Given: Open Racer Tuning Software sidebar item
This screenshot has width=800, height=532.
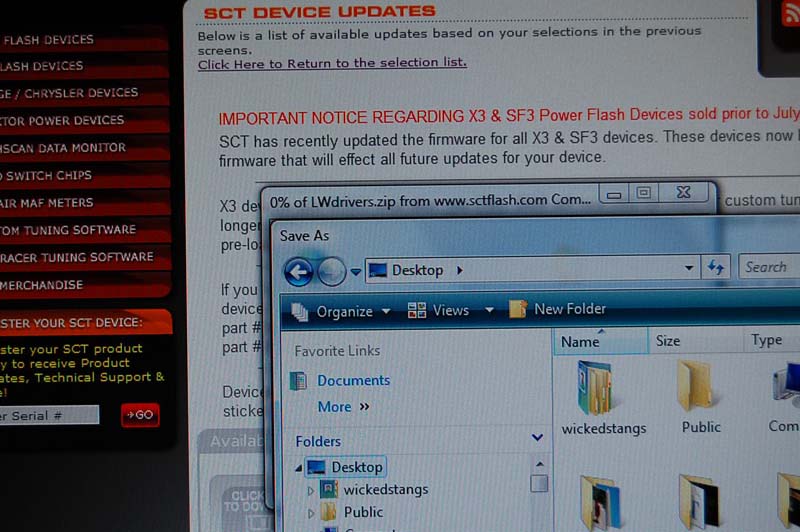Looking at the screenshot, I should 85,257.
